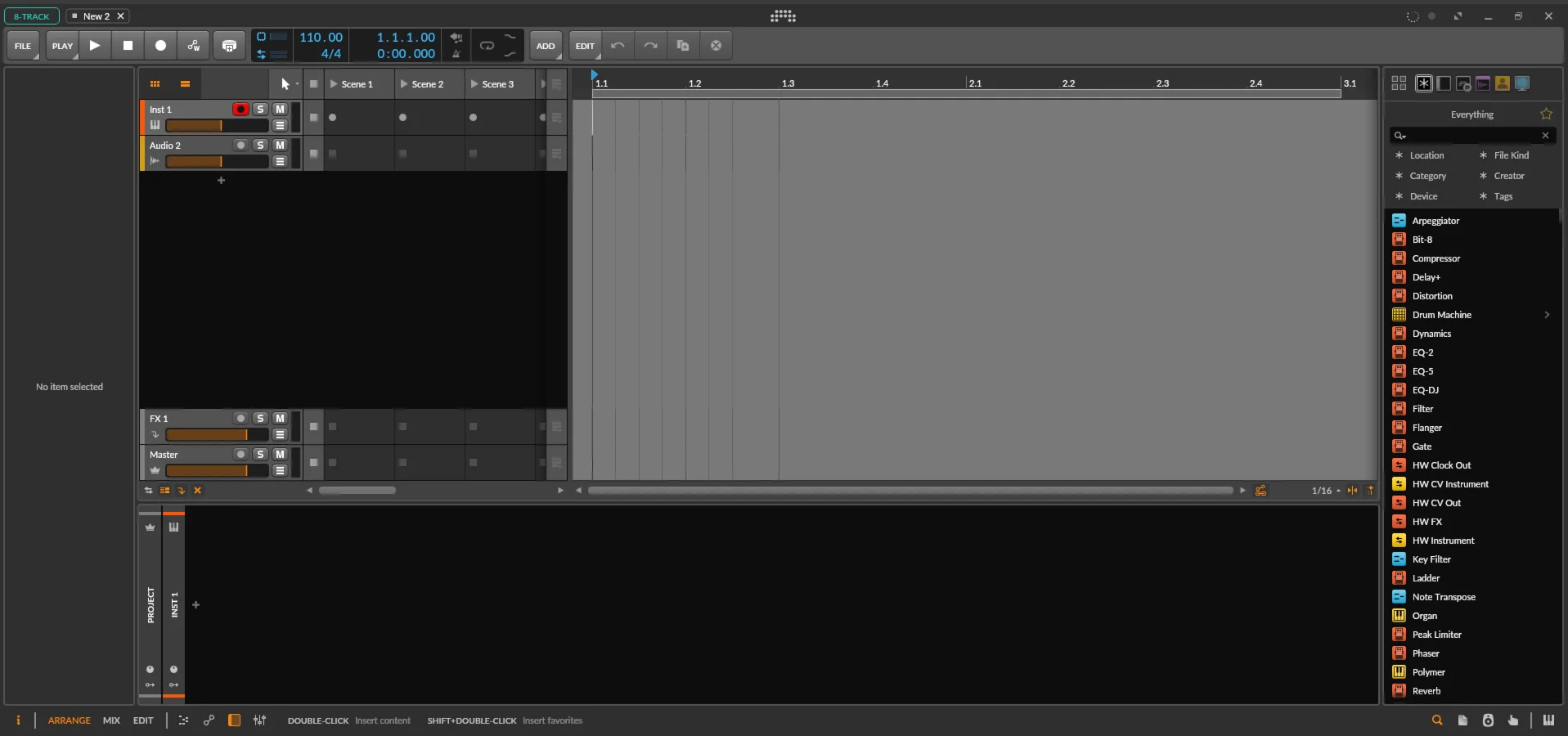
Task: Open the pointer tool selector dropdown
Action: point(286,83)
